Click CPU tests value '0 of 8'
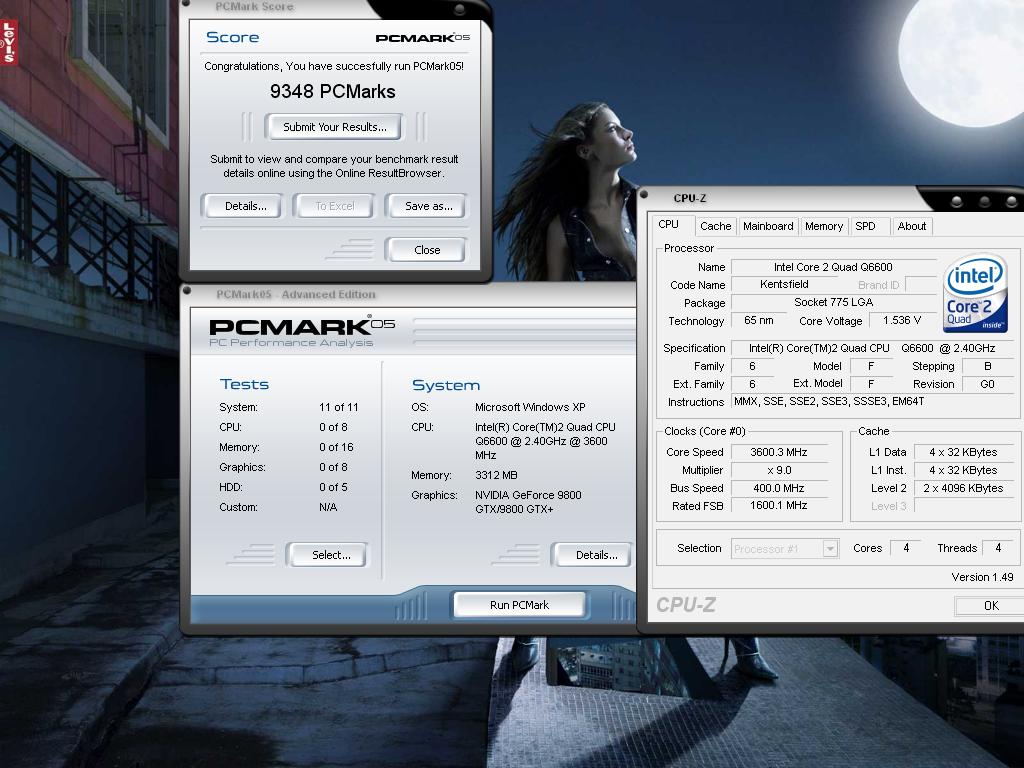Image resolution: width=1024 pixels, height=768 pixels. 333,427
